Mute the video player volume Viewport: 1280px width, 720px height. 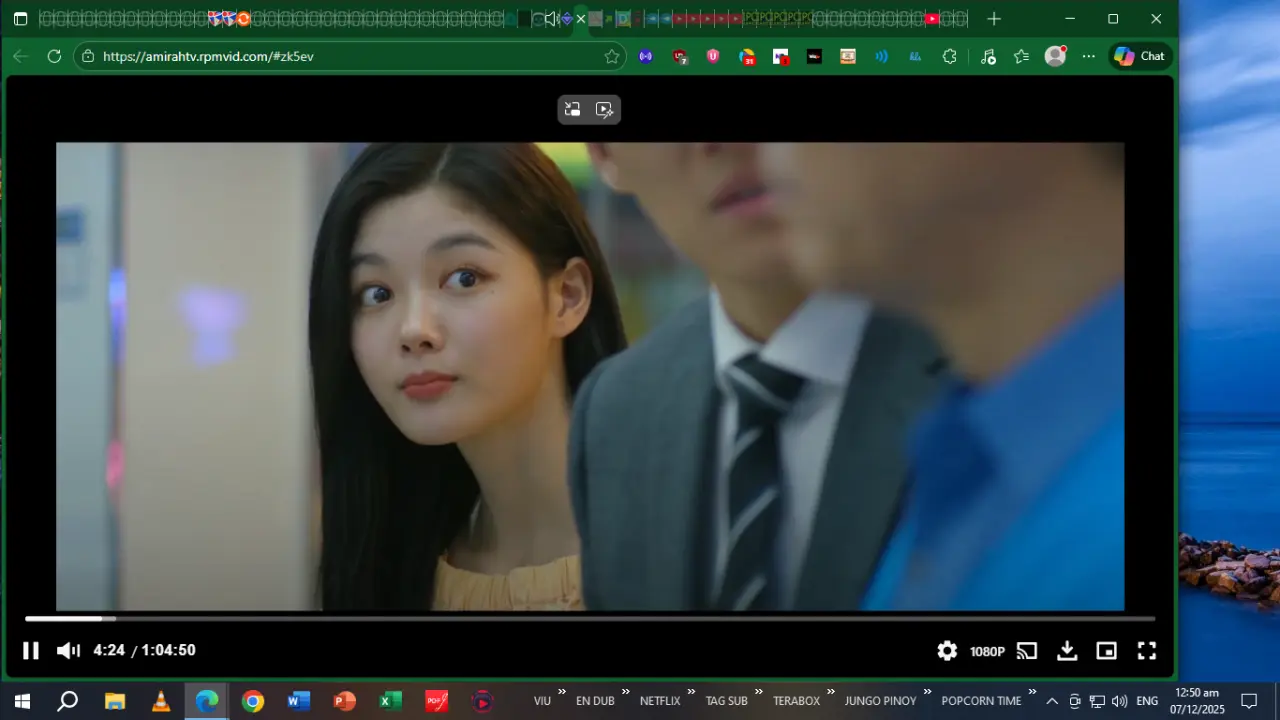pos(68,651)
